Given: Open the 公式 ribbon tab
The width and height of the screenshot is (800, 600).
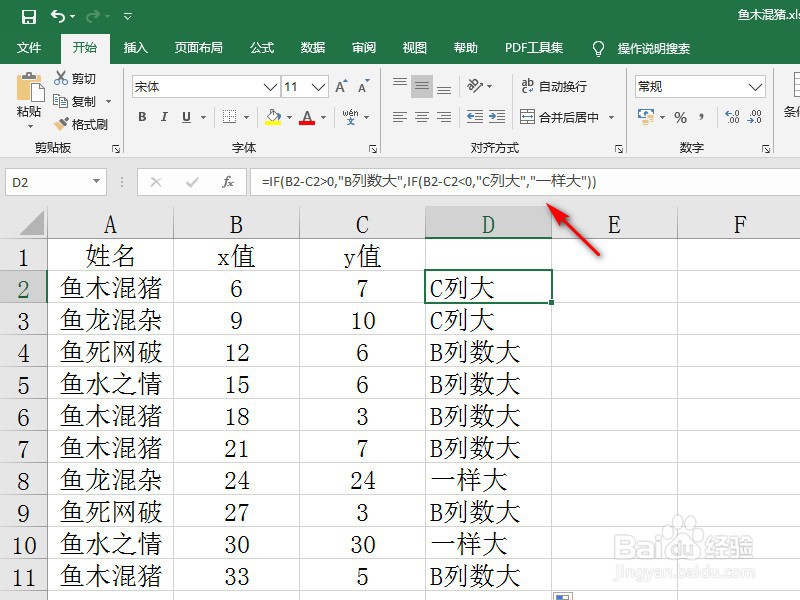Looking at the screenshot, I should [x=261, y=47].
